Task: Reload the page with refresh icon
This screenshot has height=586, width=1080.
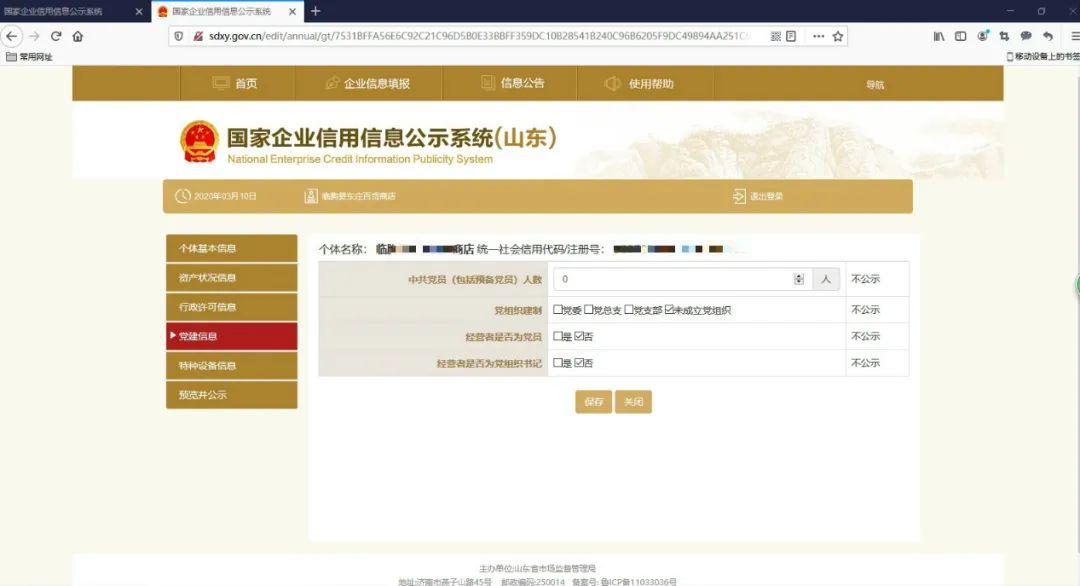Action: point(56,36)
